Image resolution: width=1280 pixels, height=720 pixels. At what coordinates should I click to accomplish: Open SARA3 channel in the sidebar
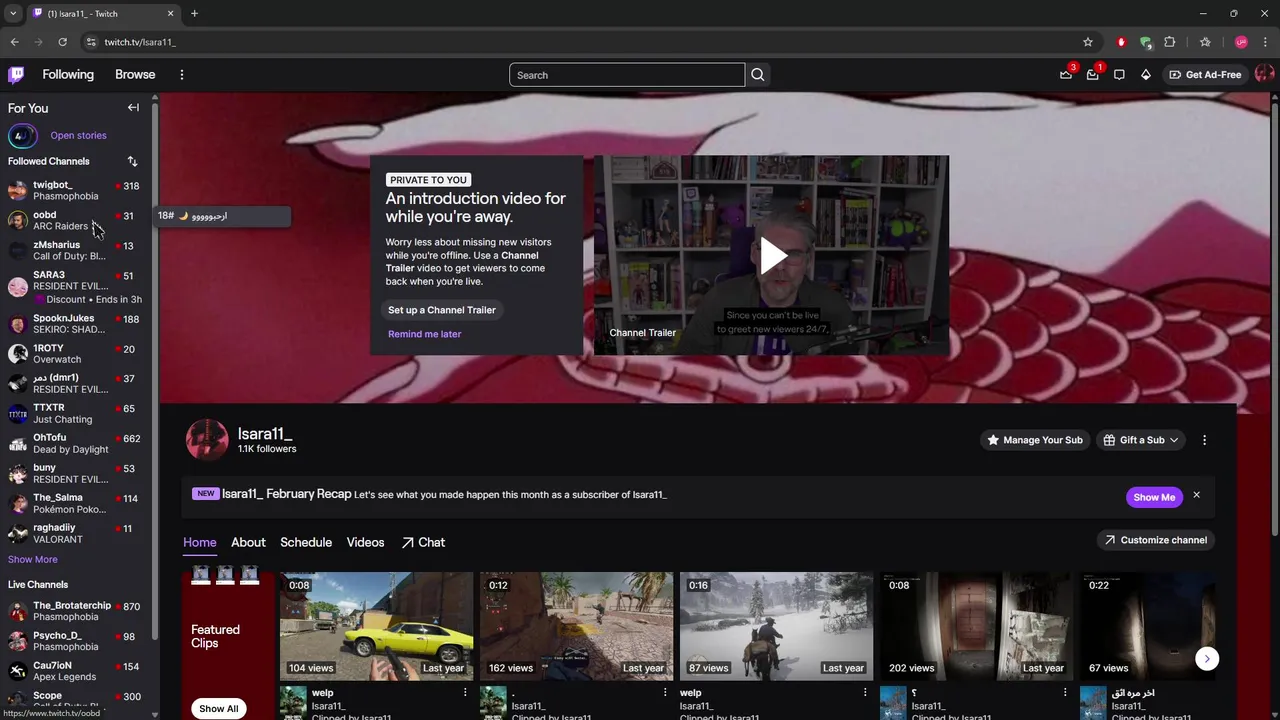click(75, 286)
